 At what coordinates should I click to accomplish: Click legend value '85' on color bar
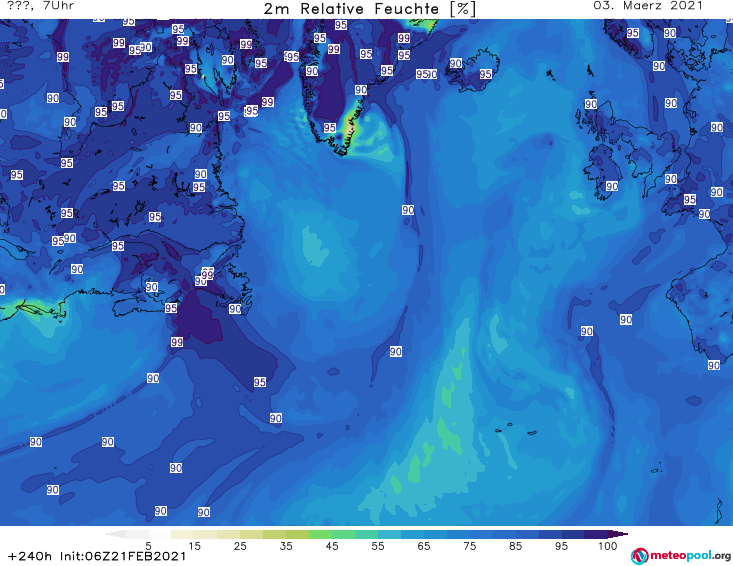515,546
